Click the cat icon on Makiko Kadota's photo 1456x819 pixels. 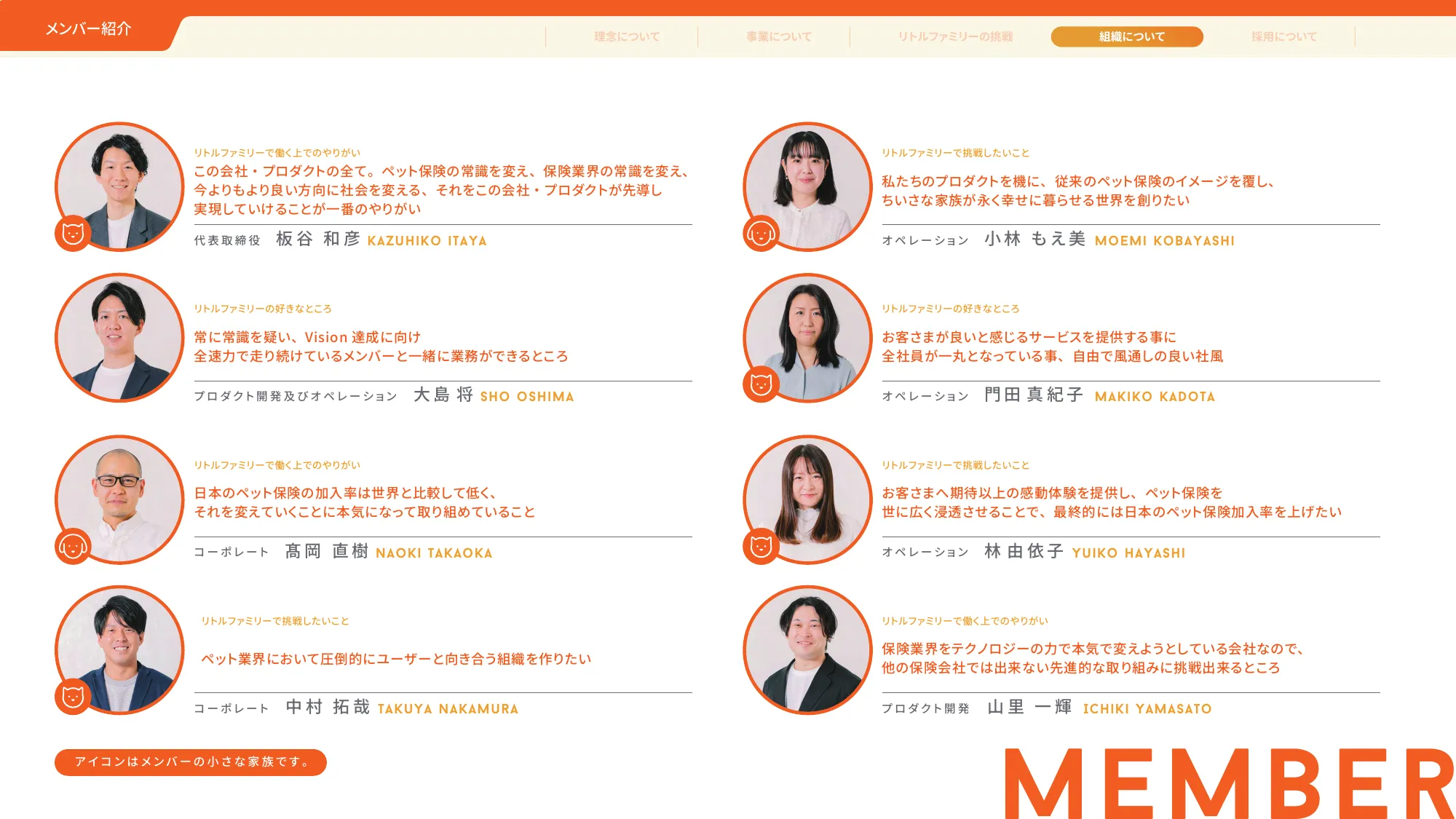point(761,384)
